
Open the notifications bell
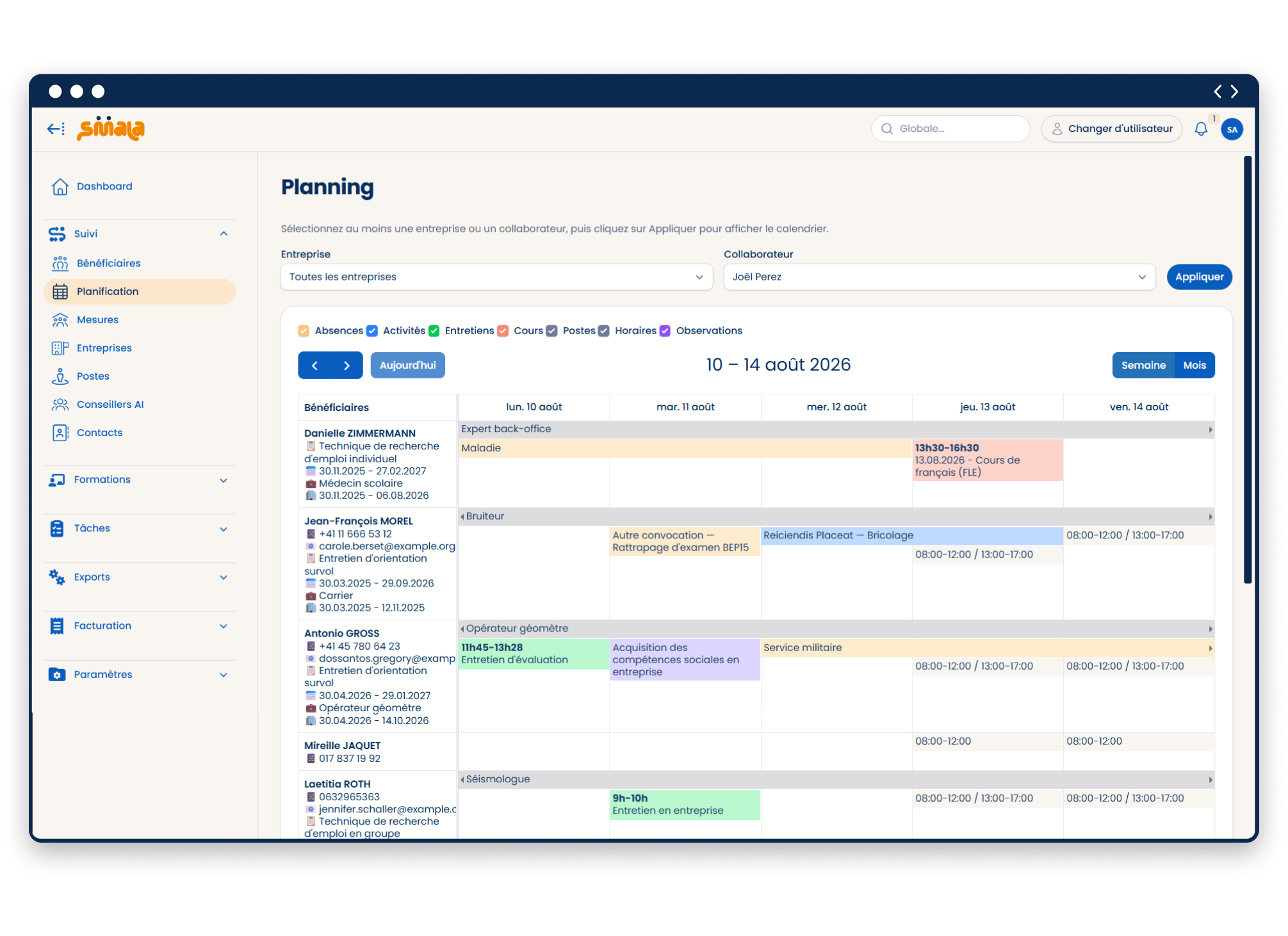pos(1201,129)
